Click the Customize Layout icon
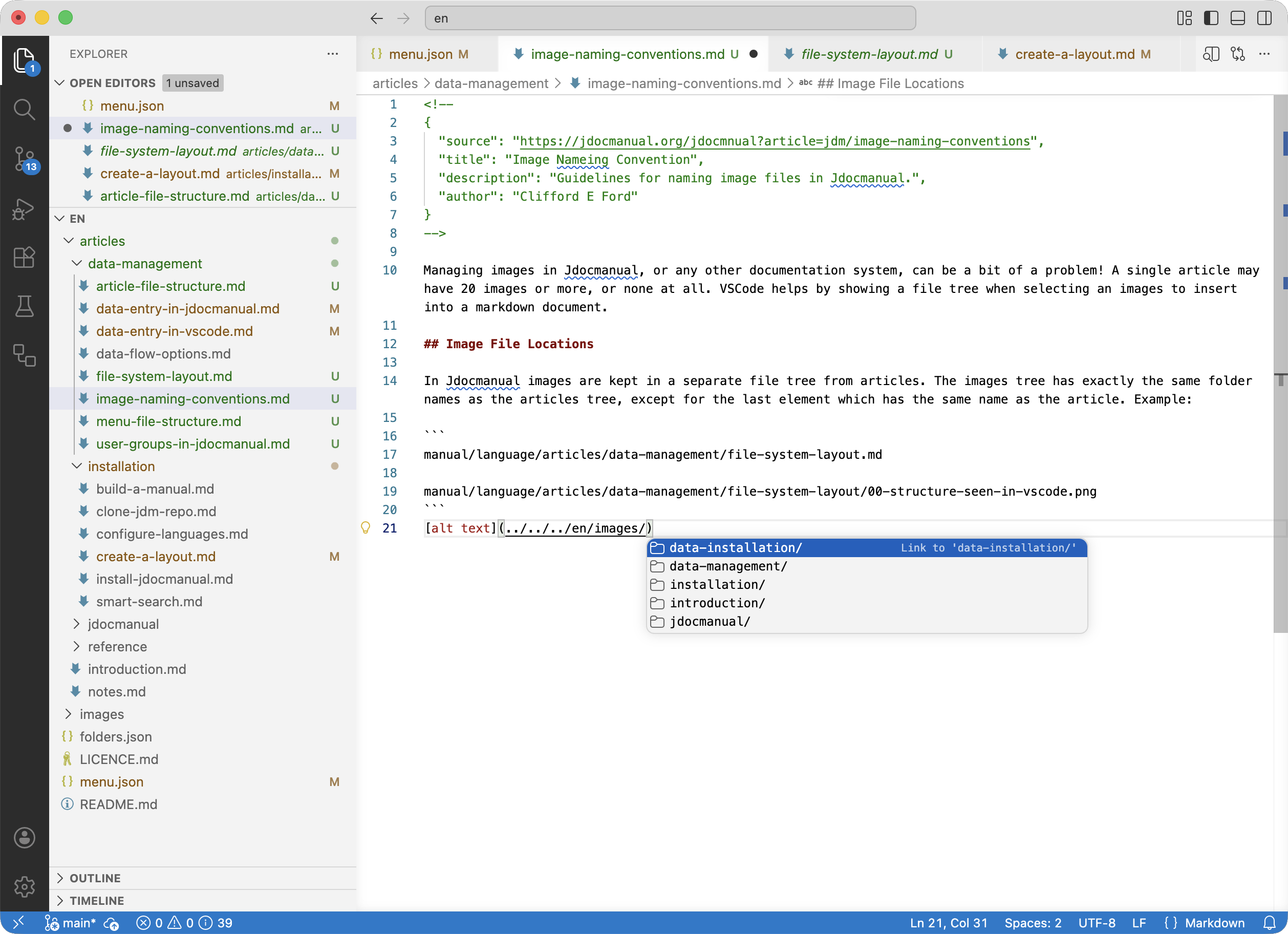This screenshot has width=1288, height=934. pyautogui.click(x=1184, y=18)
